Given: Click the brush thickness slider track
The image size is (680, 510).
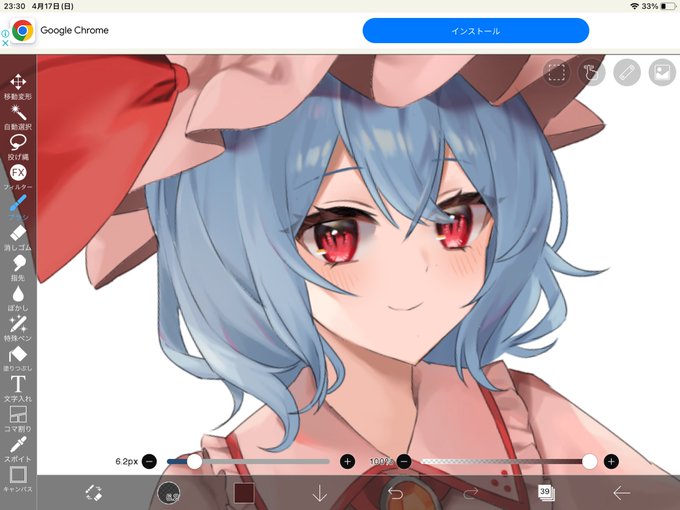Looking at the screenshot, I should (x=248, y=461).
